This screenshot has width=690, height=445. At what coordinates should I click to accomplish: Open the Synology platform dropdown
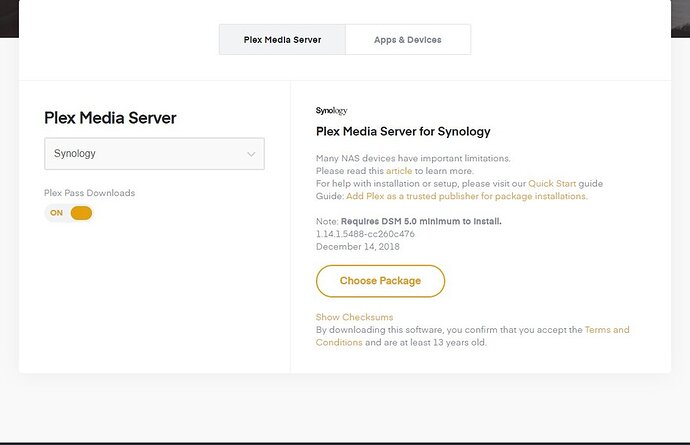154,154
